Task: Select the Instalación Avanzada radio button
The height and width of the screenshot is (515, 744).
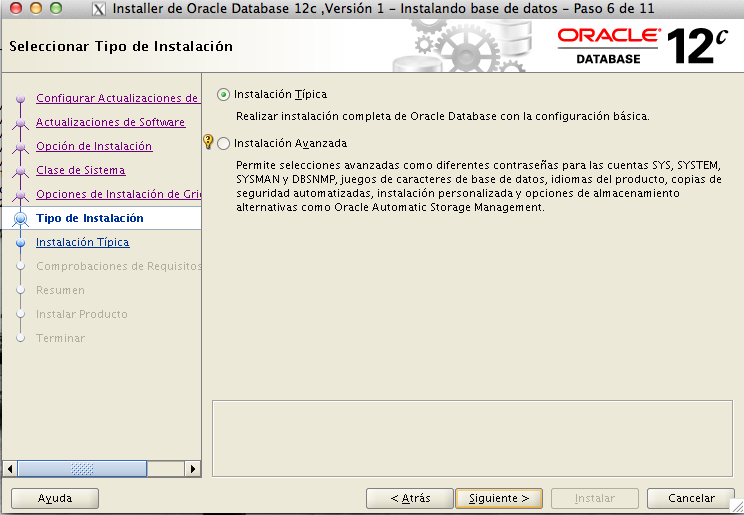Action: (223, 143)
